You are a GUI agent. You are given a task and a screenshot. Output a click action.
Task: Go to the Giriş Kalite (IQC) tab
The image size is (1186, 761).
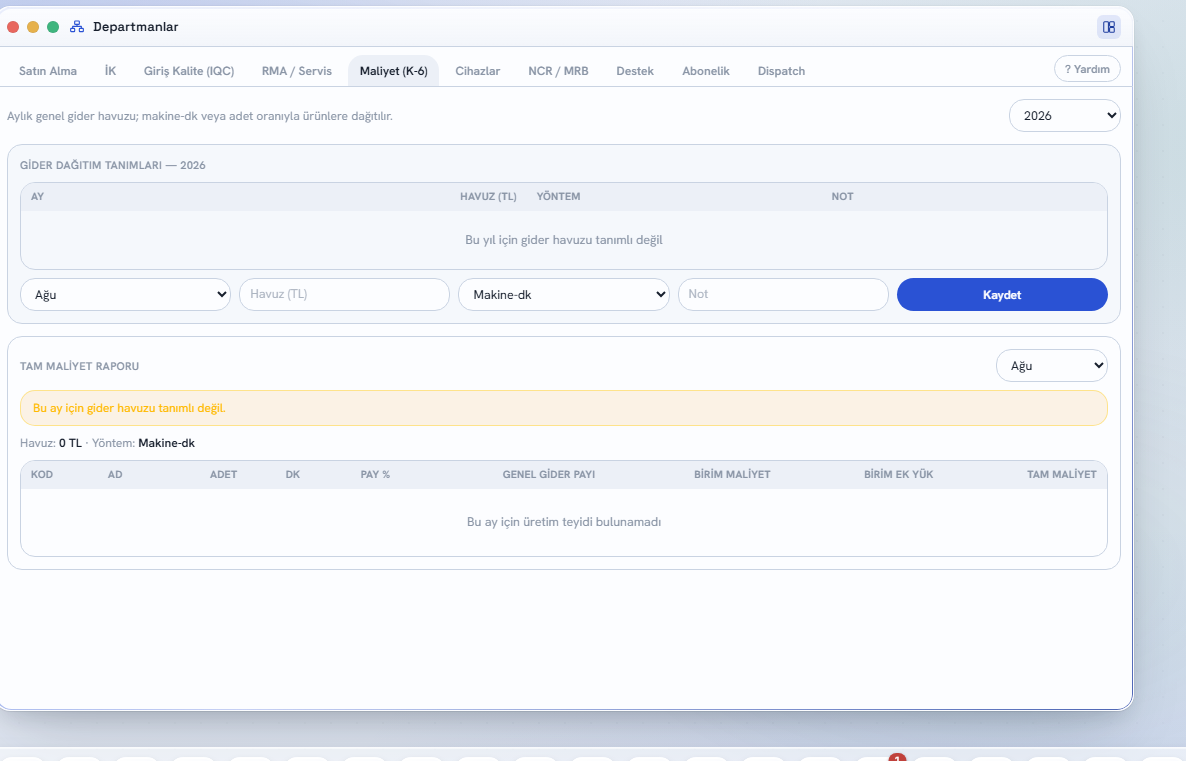(x=189, y=71)
